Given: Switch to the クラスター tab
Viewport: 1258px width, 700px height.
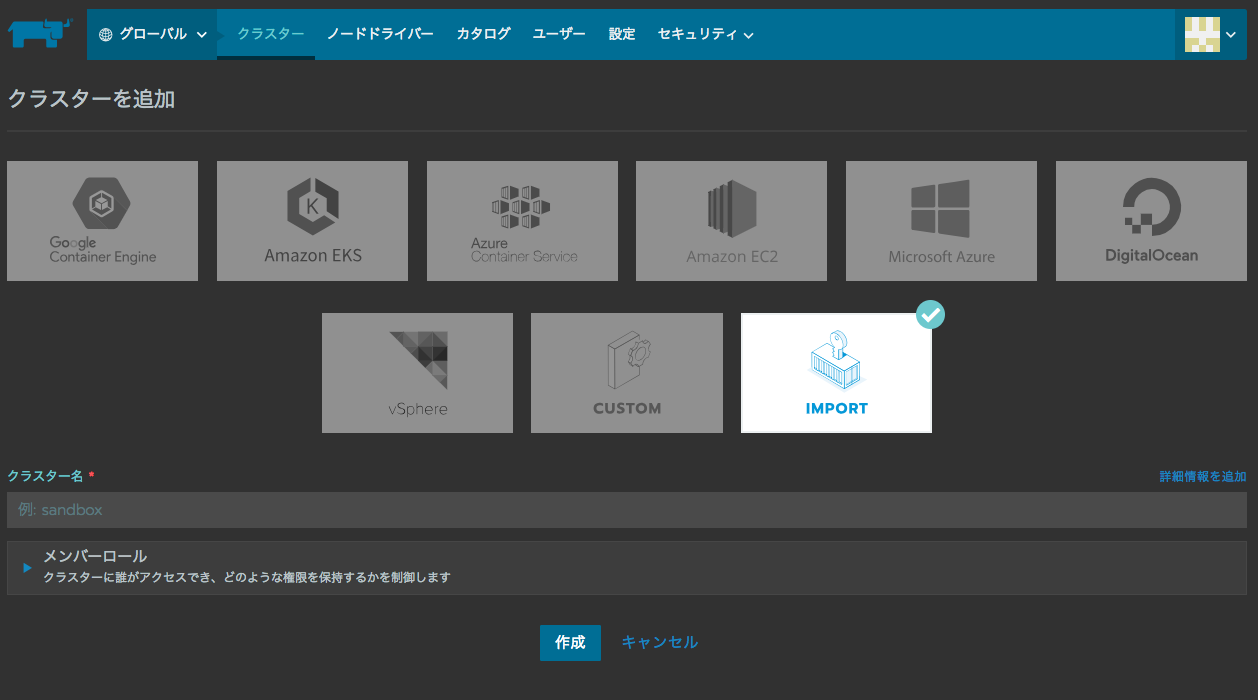Looking at the screenshot, I should pos(270,34).
